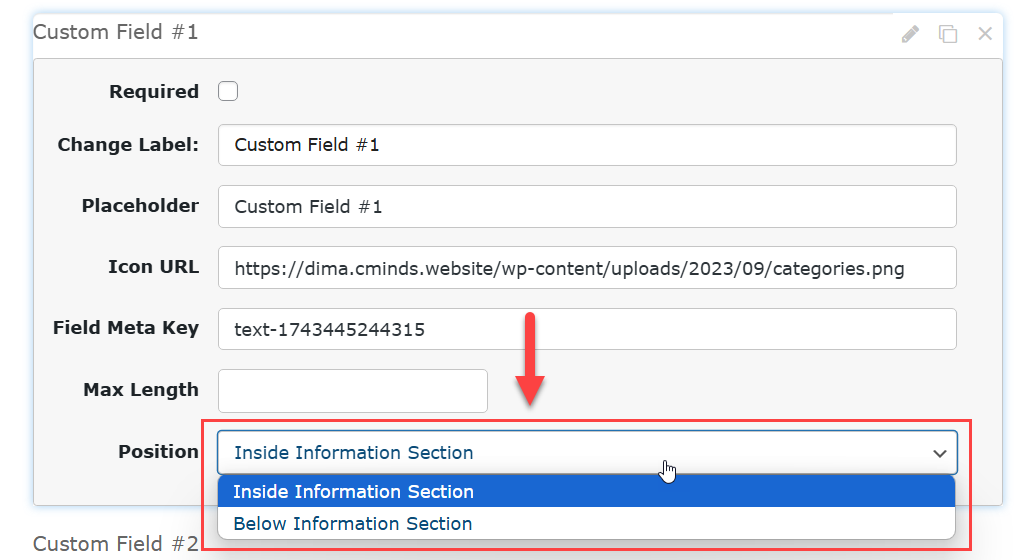The image size is (1030, 560).
Task: Click the Custom Field #1 panel title
Action: [x=116, y=32]
